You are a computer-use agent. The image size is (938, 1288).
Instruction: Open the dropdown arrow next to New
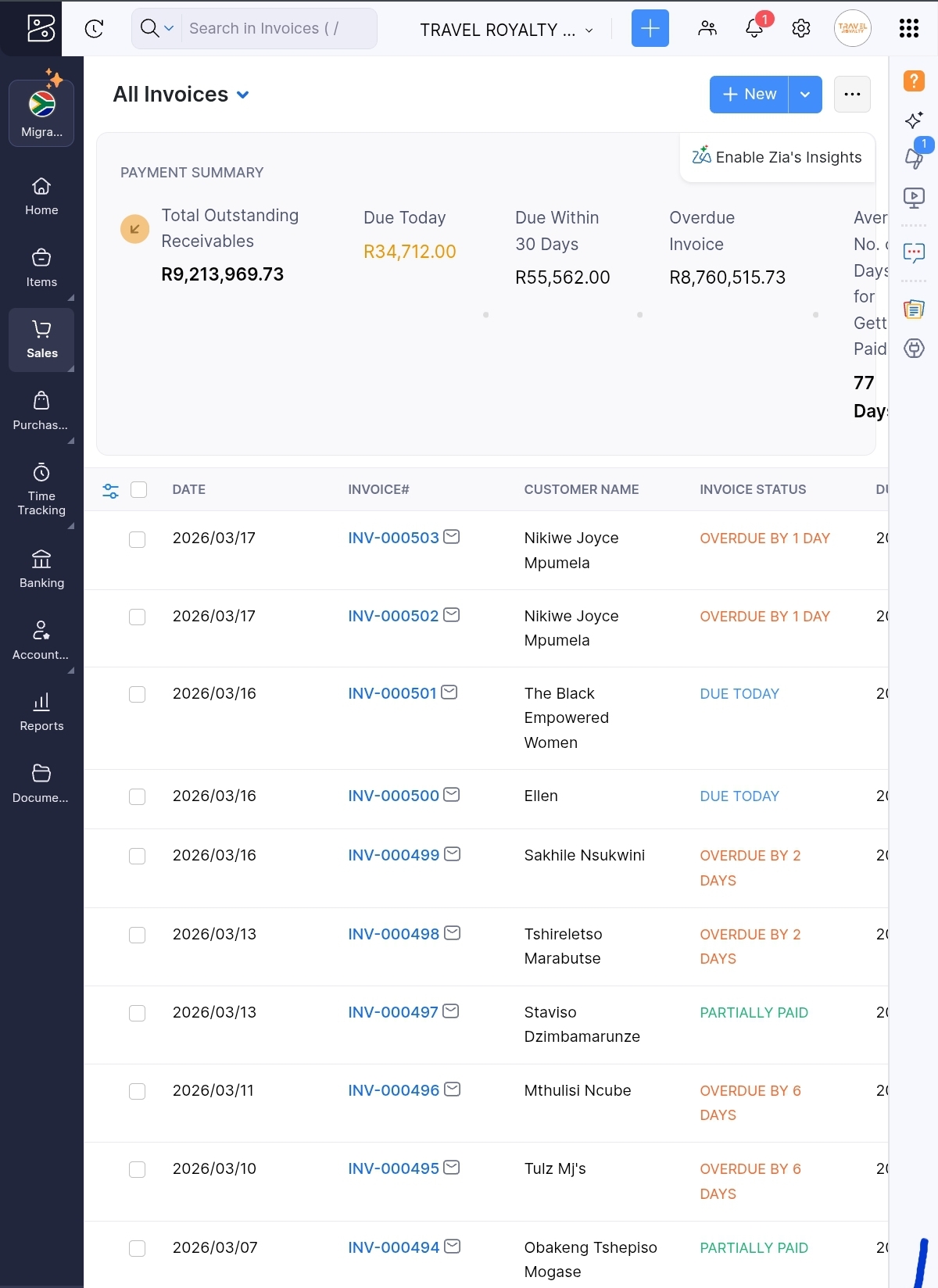805,95
